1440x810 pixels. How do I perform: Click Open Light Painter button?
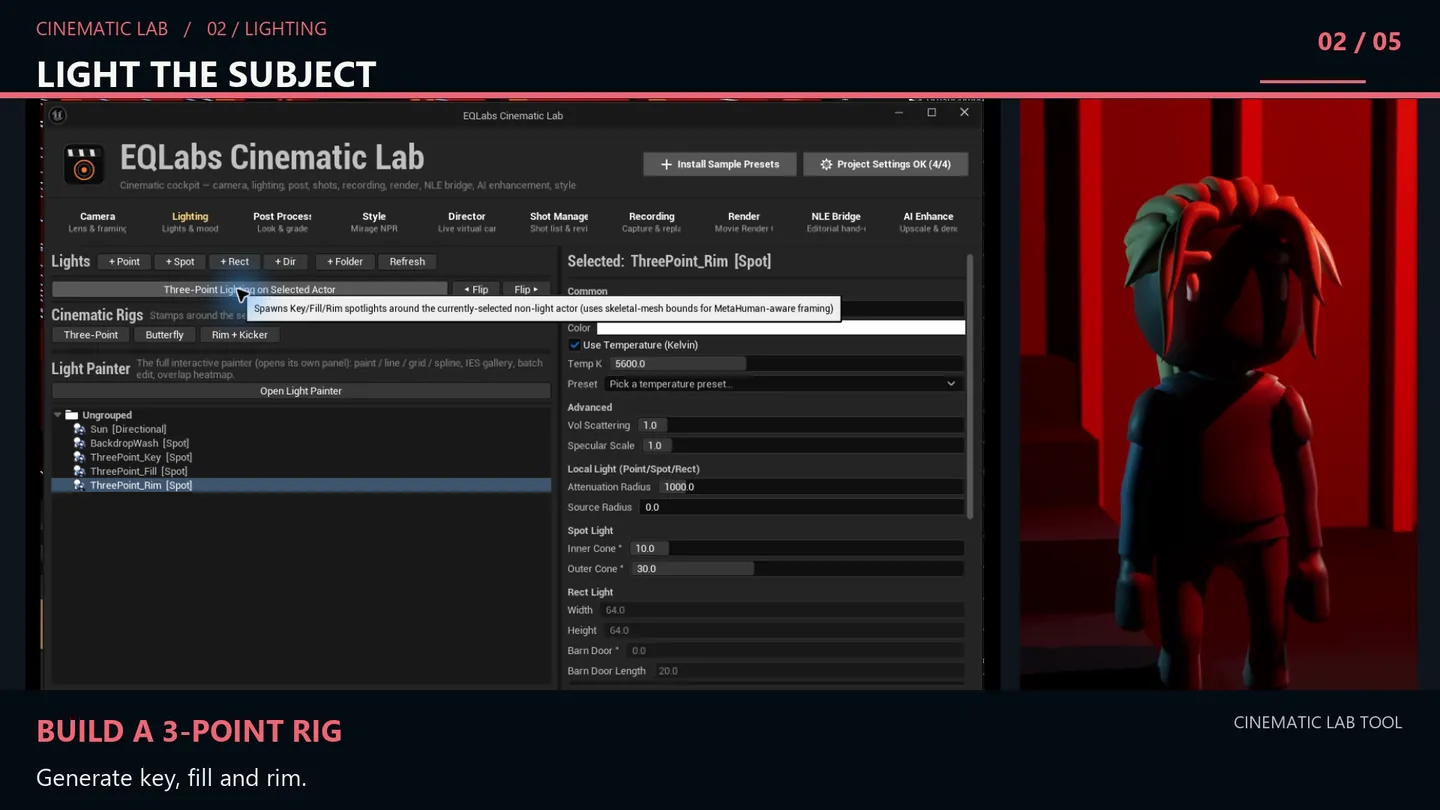point(301,391)
